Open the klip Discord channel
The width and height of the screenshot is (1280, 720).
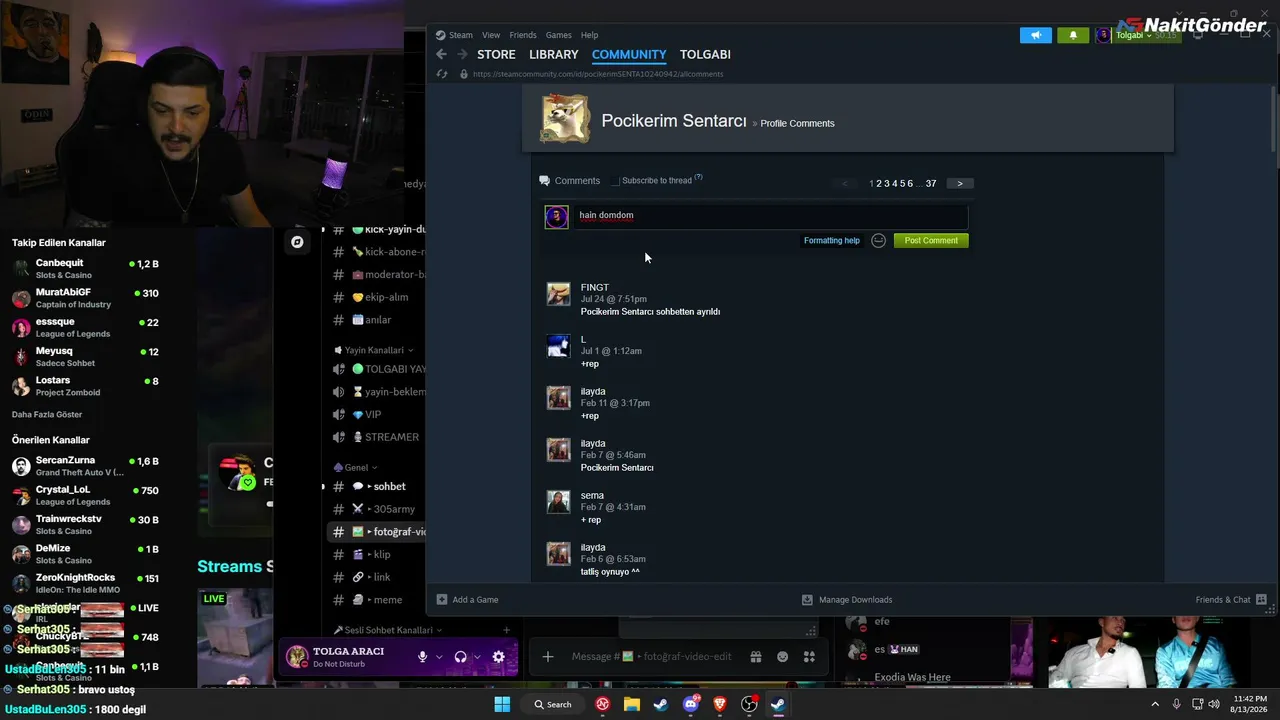click(375, 554)
